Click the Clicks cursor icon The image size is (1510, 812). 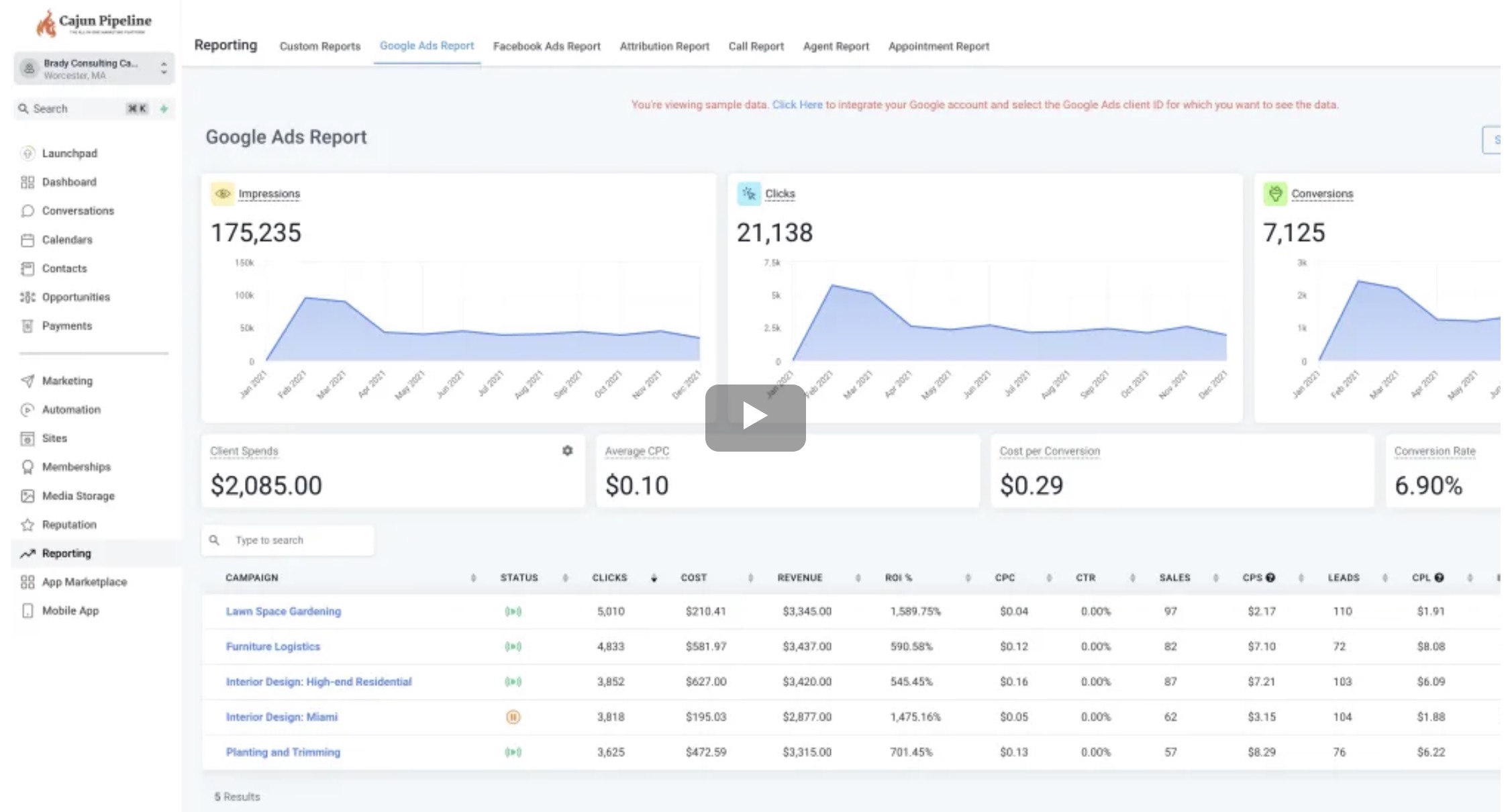(x=749, y=194)
